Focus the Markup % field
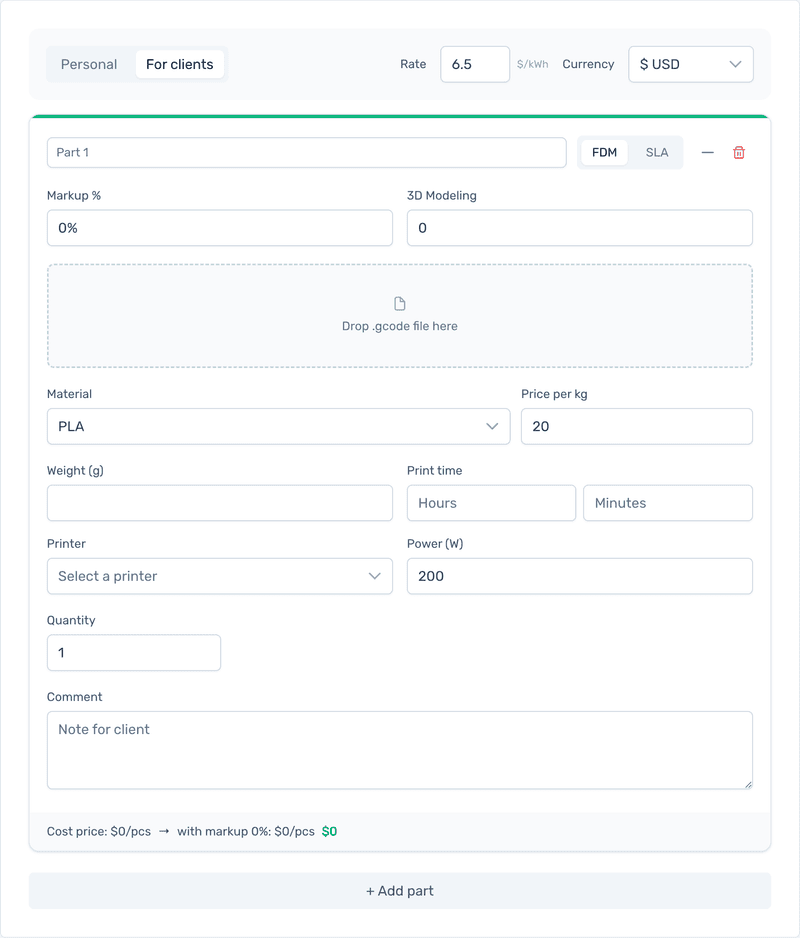Image resolution: width=800 pixels, height=938 pixels. 219,228
